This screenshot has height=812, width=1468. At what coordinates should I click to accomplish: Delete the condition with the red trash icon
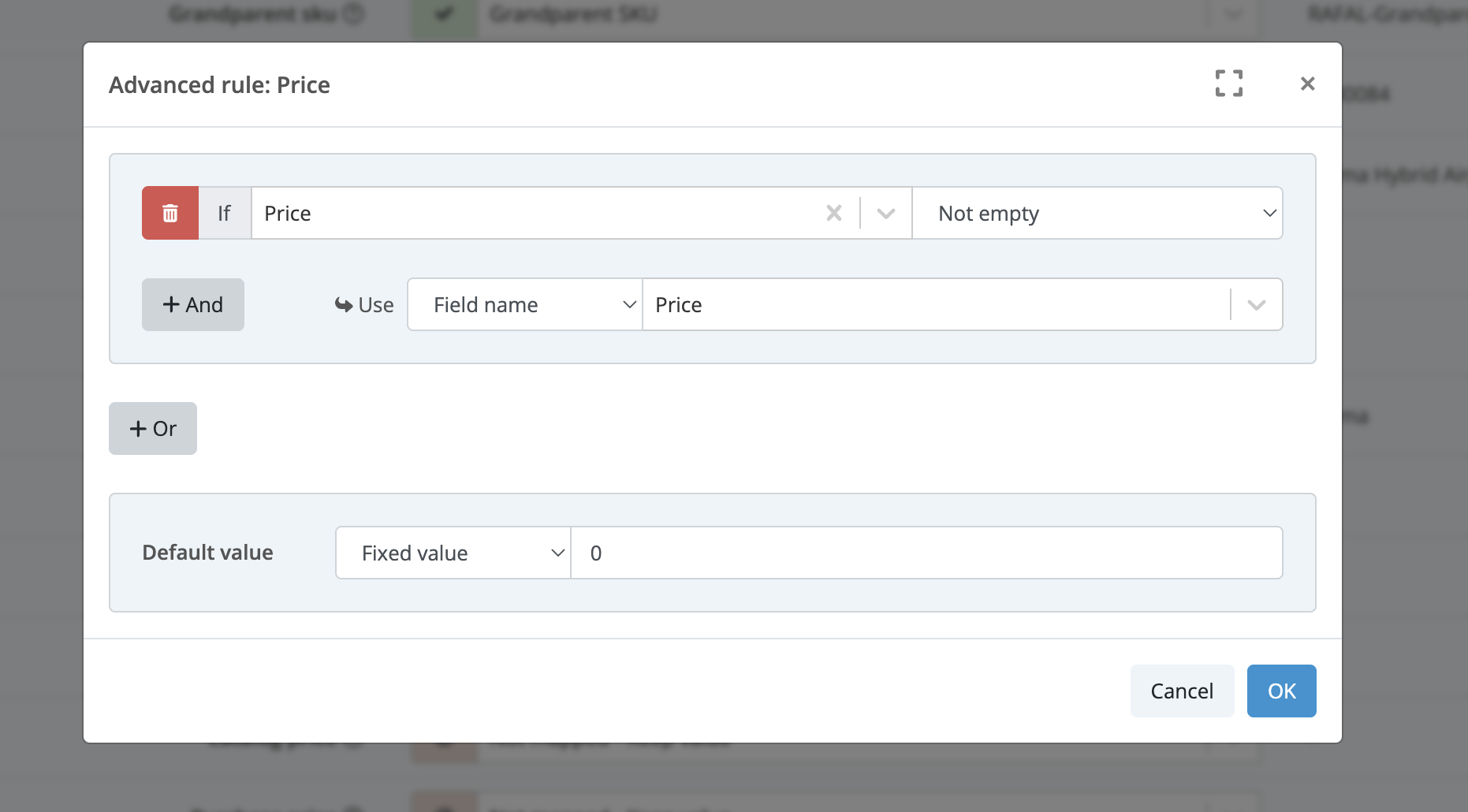[170, 213]
